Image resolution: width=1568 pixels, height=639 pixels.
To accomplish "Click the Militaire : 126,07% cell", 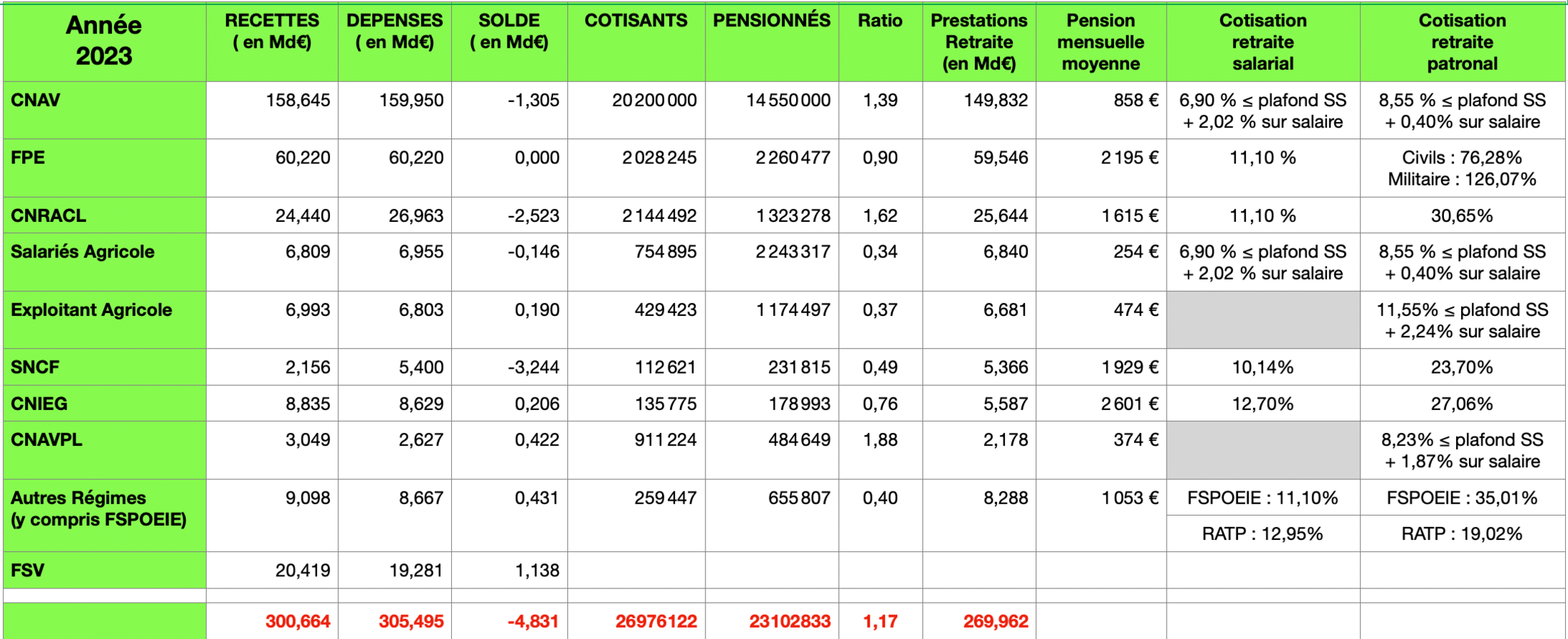I will (1462, 179).
